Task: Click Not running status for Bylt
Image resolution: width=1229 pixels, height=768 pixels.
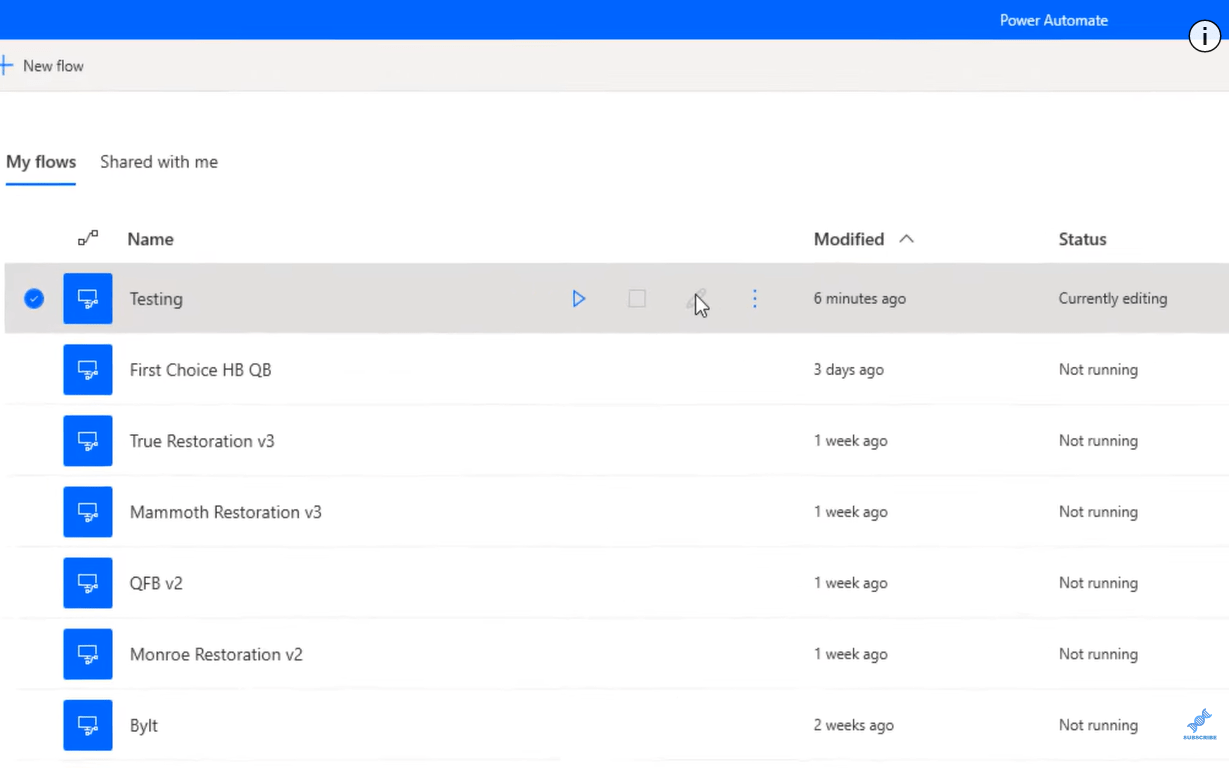Action: (x=1098, y=725)
